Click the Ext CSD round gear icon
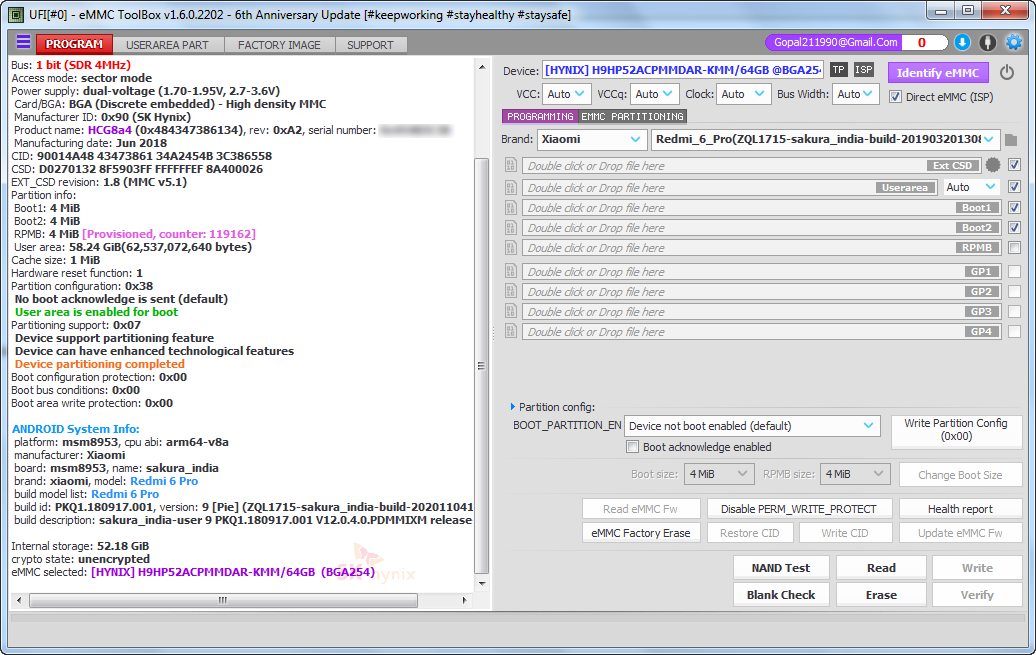The width and height of the screenshot is (1036, 655). 992,165
